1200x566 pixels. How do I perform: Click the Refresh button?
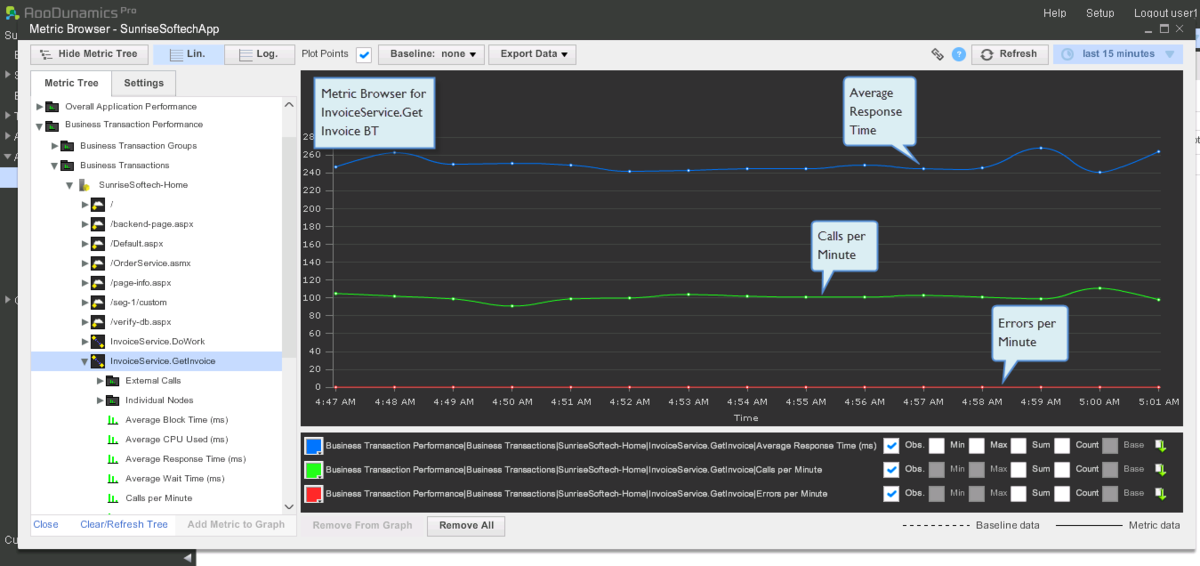[1009, 54]
